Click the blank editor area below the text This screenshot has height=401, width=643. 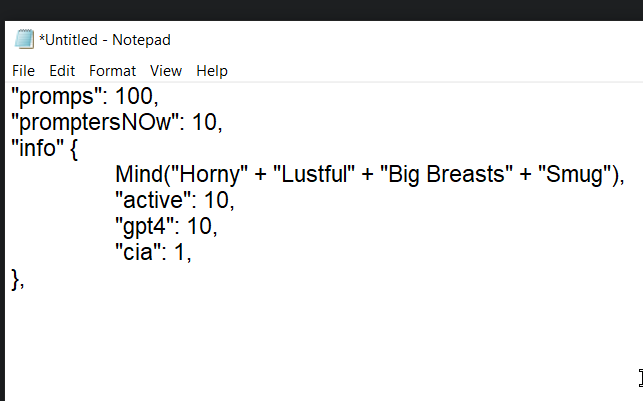tap(320, 344)
